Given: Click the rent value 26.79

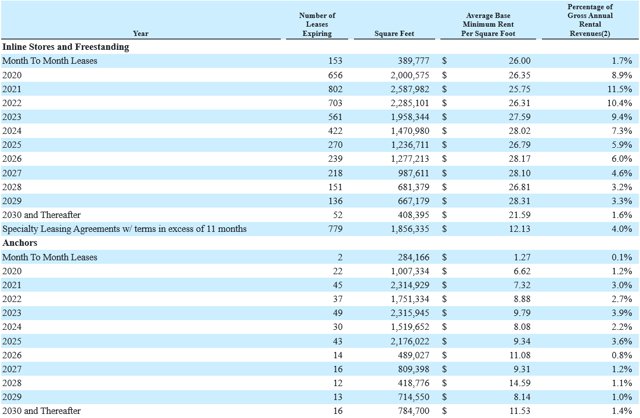Looking at the screenshot, I should coord(520,145).
